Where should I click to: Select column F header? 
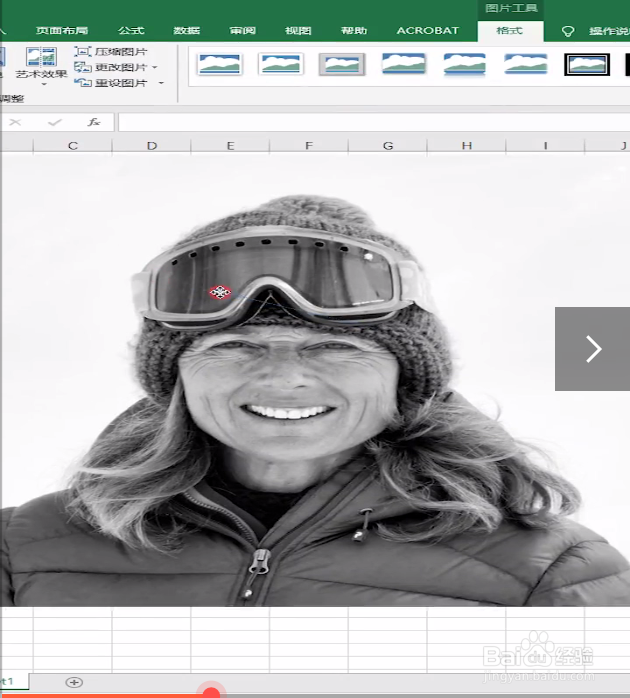tap(309, 146)
